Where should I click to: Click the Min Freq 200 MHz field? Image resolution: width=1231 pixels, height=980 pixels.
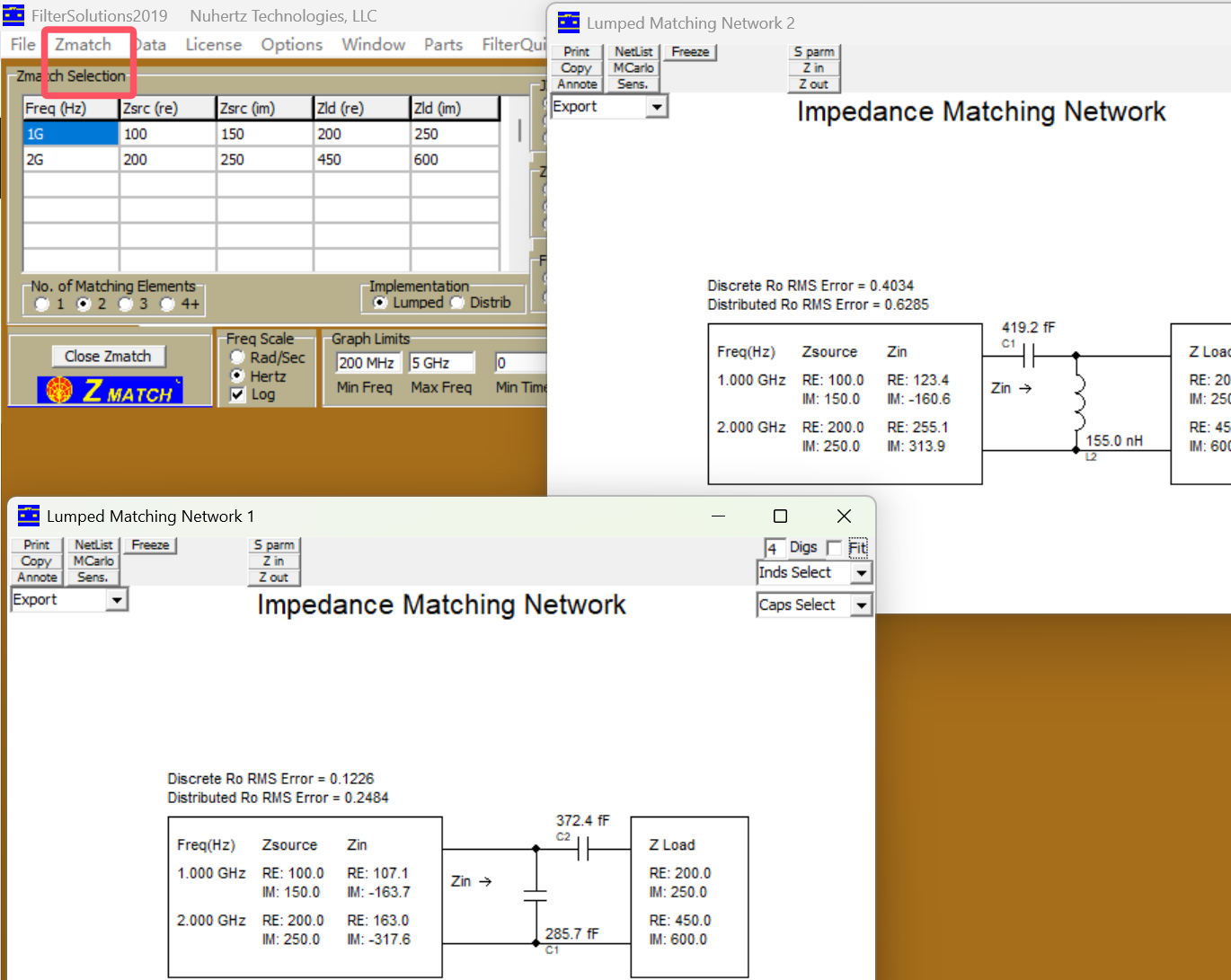tap(367, 363)
